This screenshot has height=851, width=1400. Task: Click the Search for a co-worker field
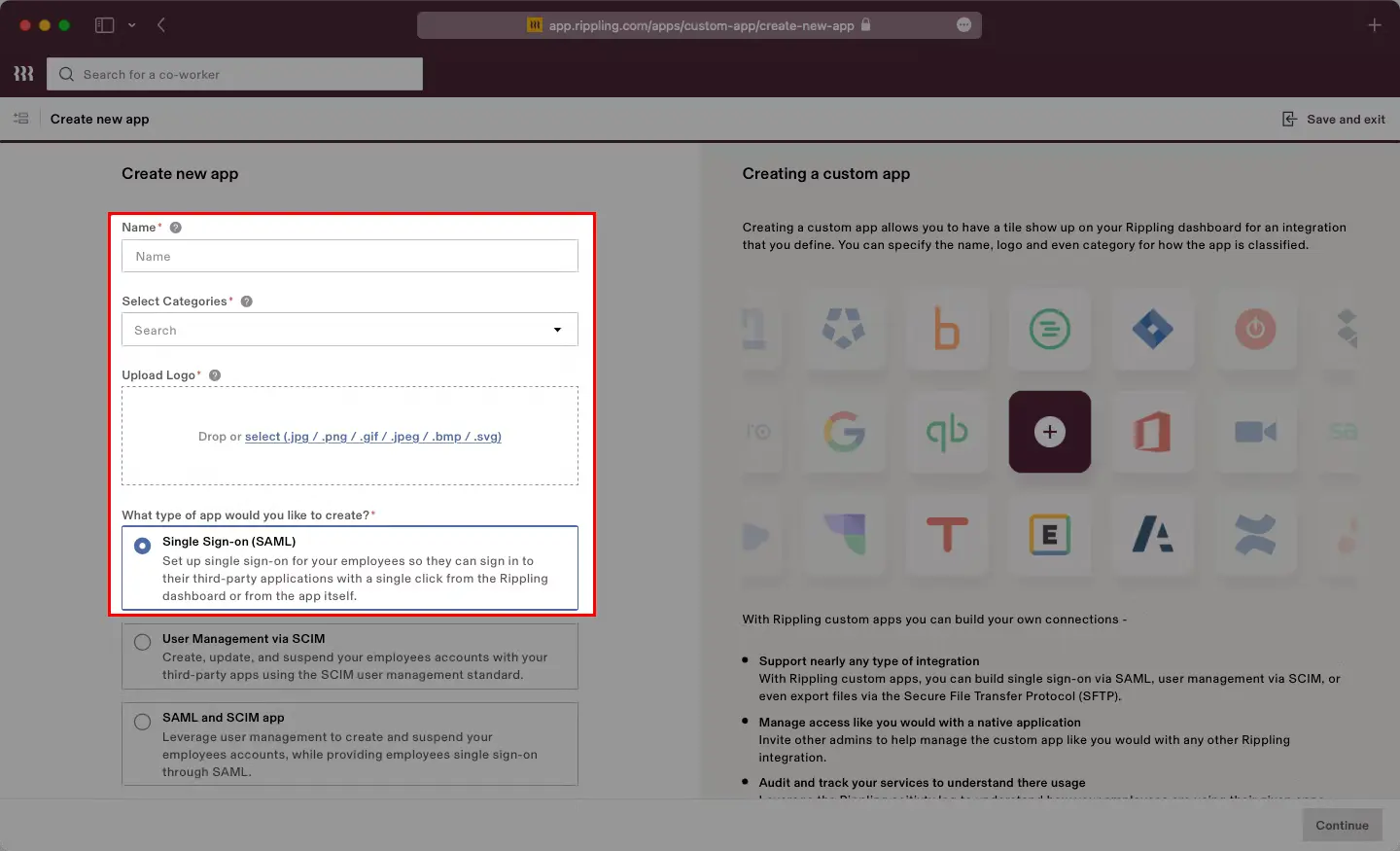coord(234,74)
